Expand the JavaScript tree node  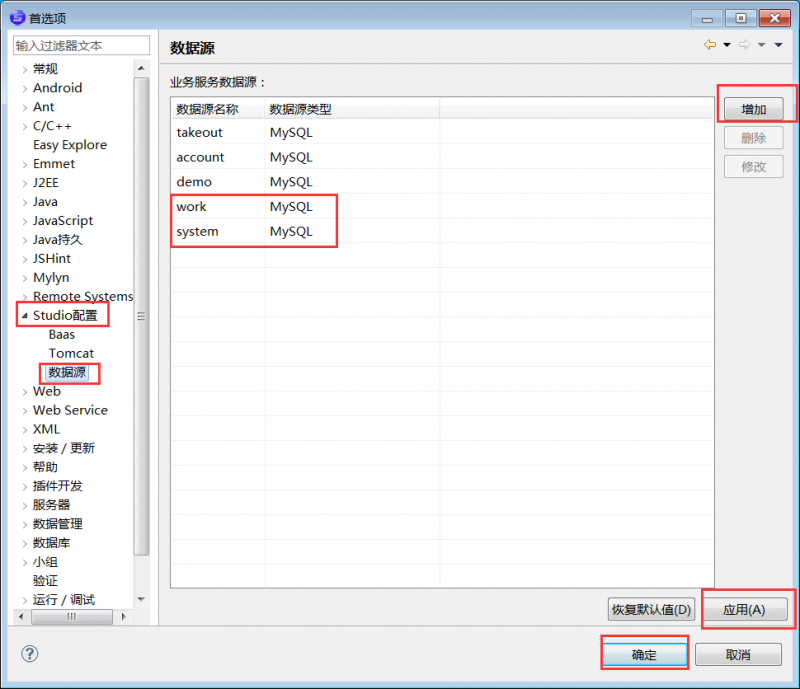[24, 221]
